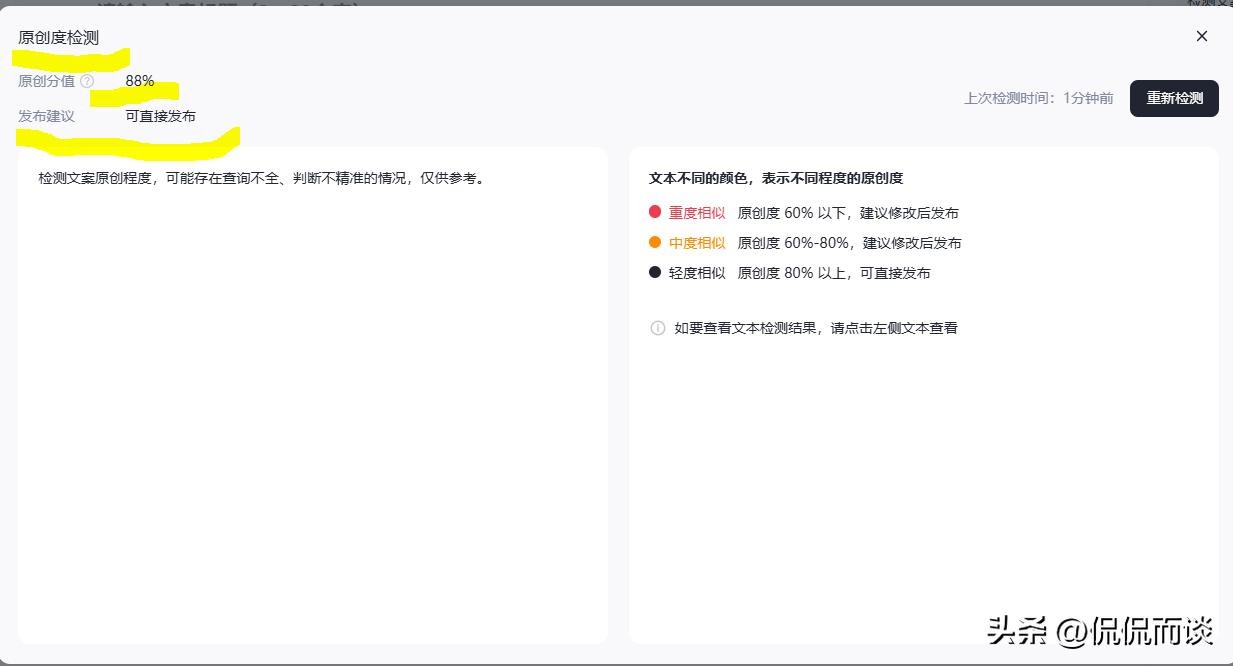Click the 发布建议 label
This screenshot has width=1233, height=666.
point(46,116)
